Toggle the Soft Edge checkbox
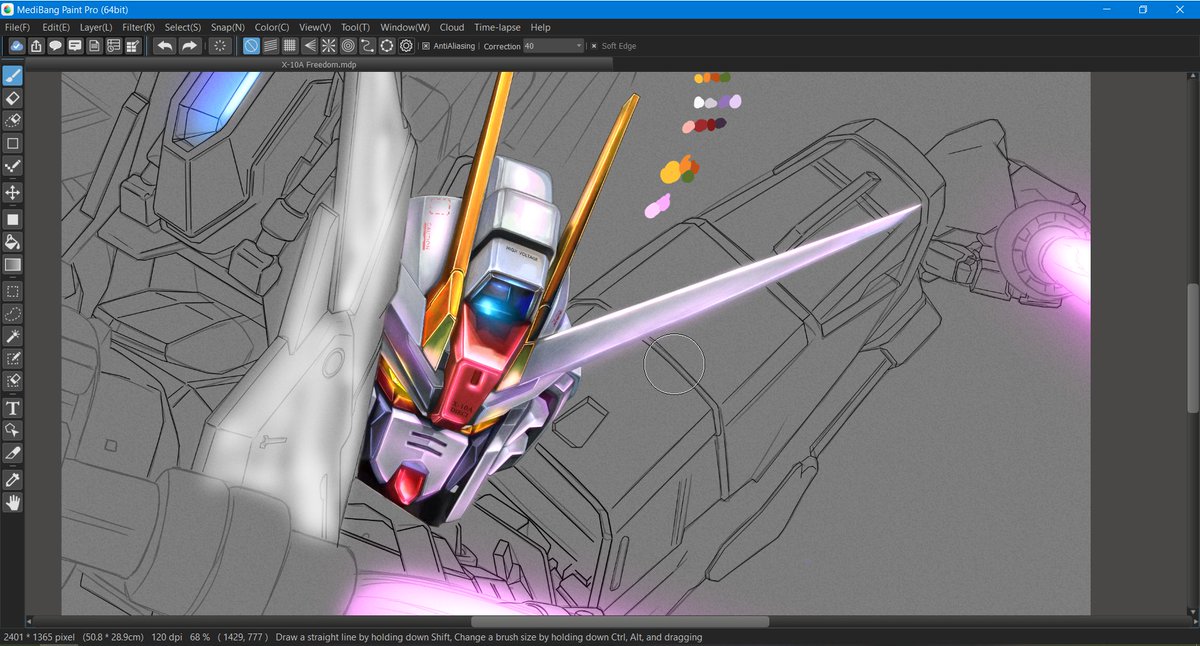 pyautogui.click(x=593, y=46)
